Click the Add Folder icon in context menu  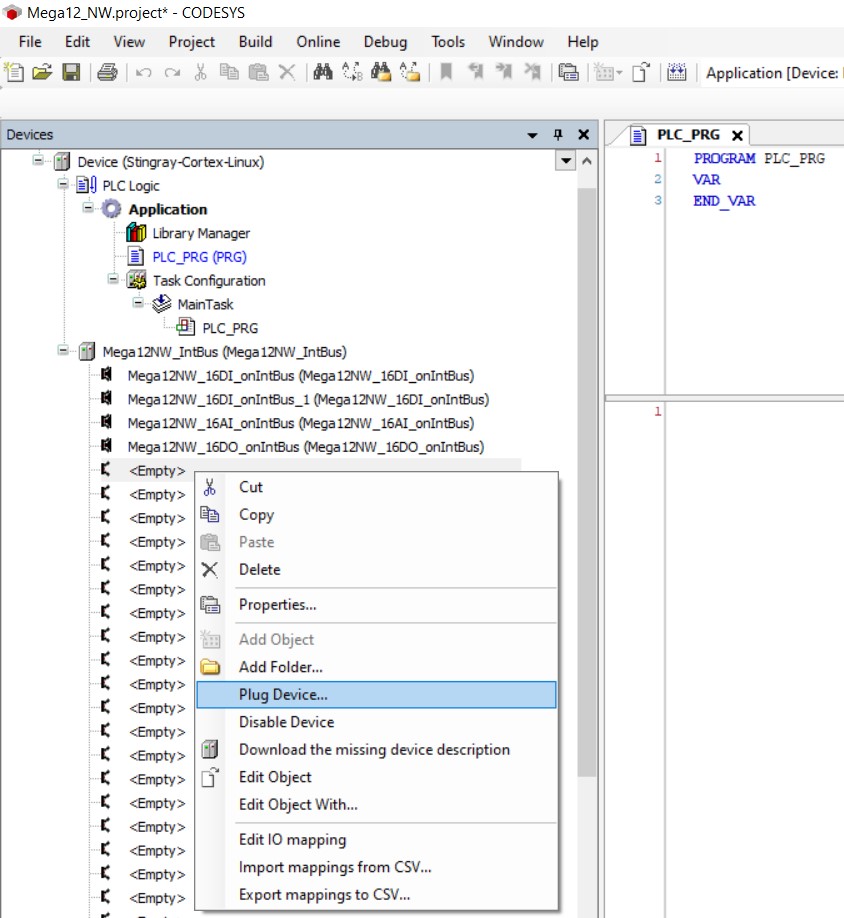click(210, 667)
